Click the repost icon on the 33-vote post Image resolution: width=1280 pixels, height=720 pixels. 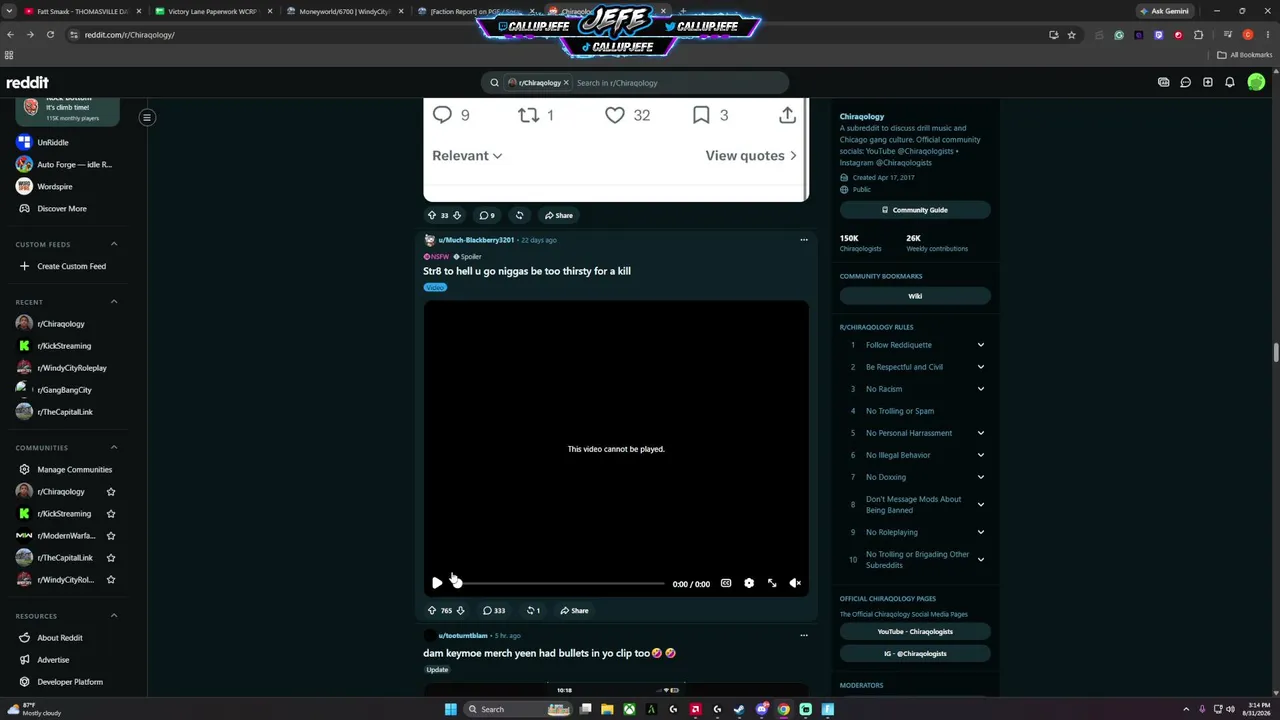(x=519, y=215)
